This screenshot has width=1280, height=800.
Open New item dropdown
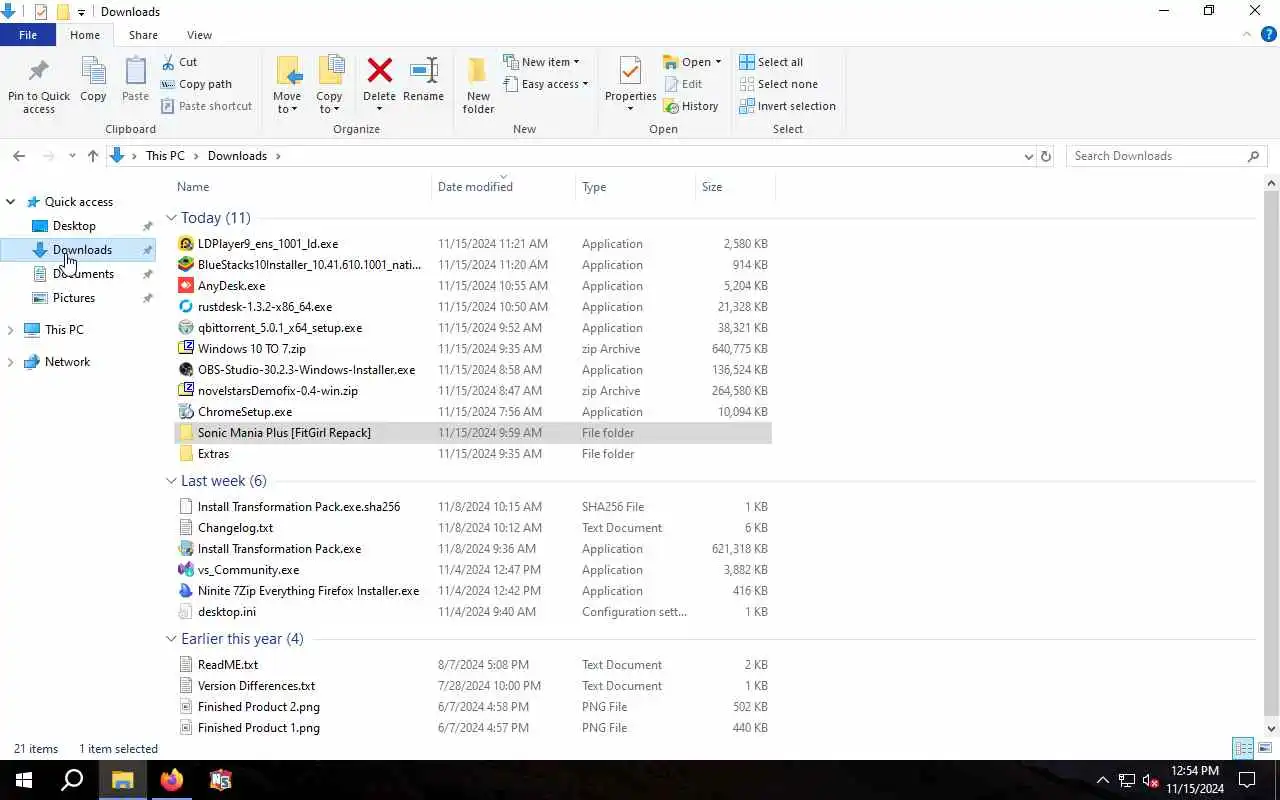[x=541, y=62]
